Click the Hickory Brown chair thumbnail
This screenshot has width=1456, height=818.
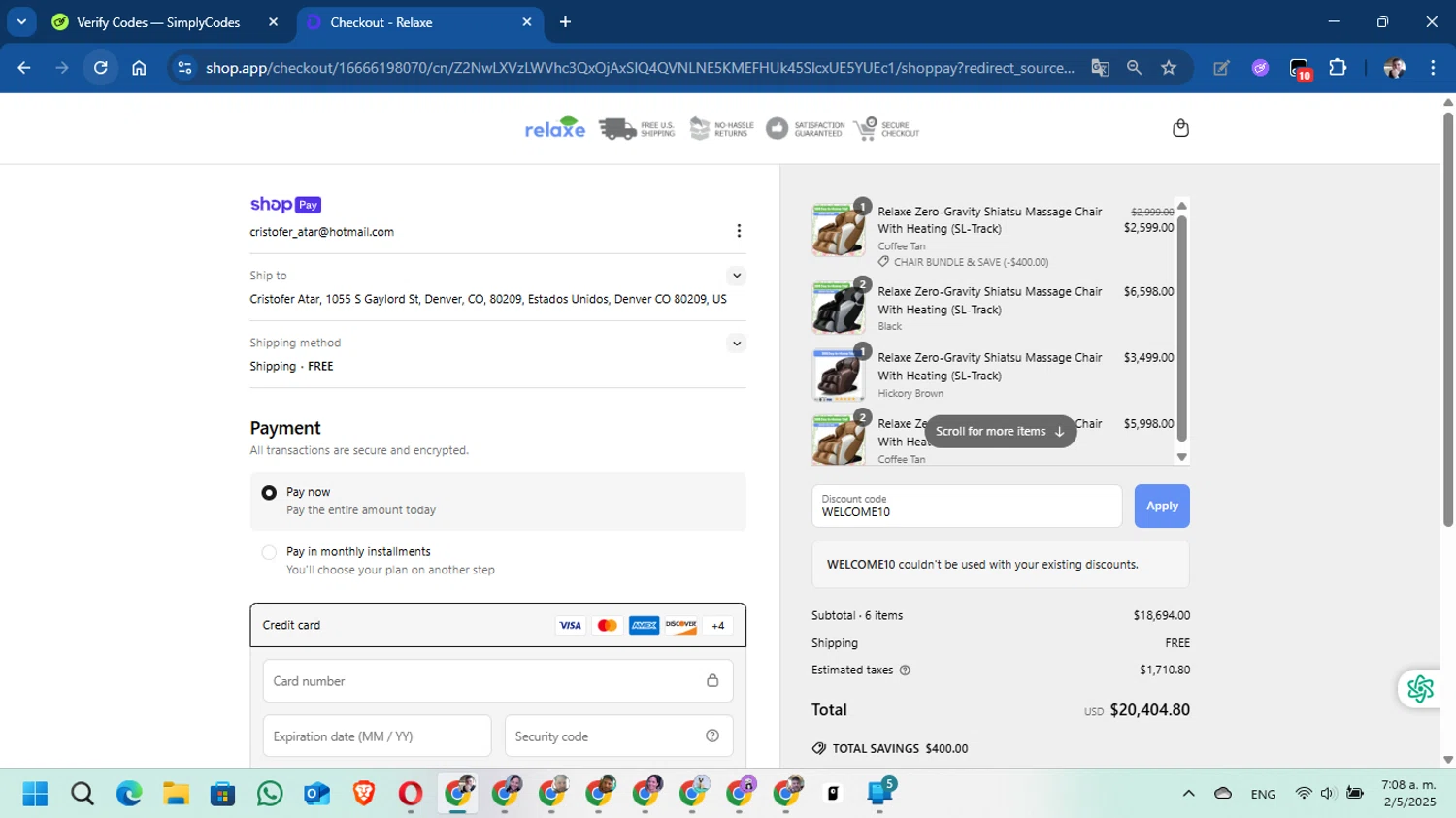coord(838,376)
